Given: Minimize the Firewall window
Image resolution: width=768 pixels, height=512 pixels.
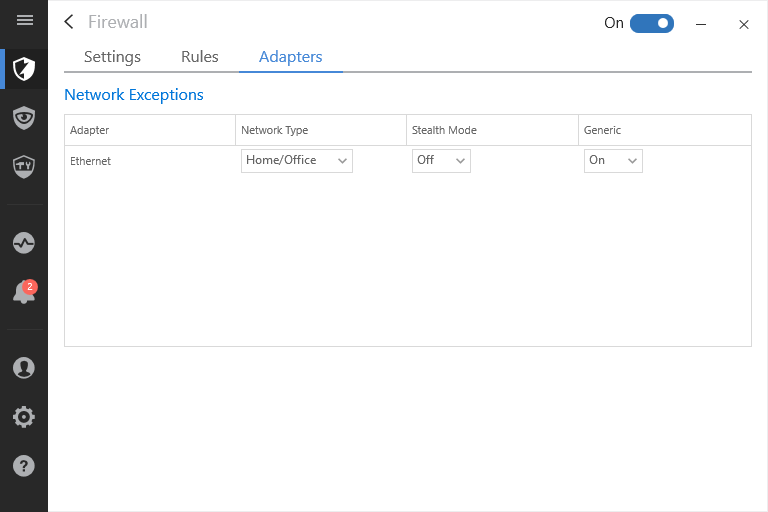Looking at the screenshot, I should (x=701, y=24).
